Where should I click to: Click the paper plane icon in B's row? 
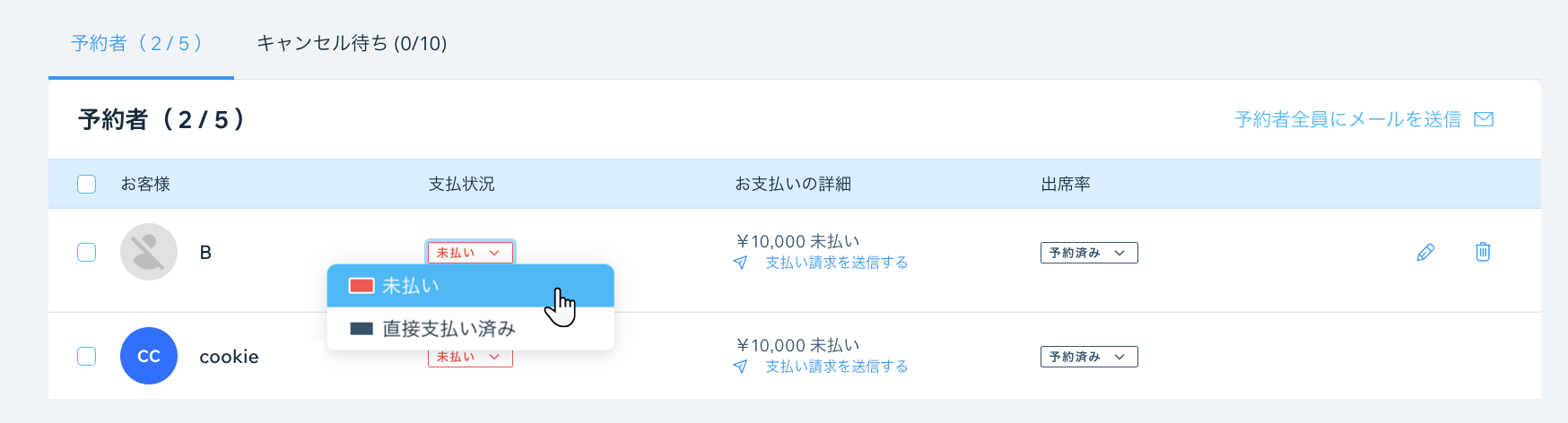740,263
